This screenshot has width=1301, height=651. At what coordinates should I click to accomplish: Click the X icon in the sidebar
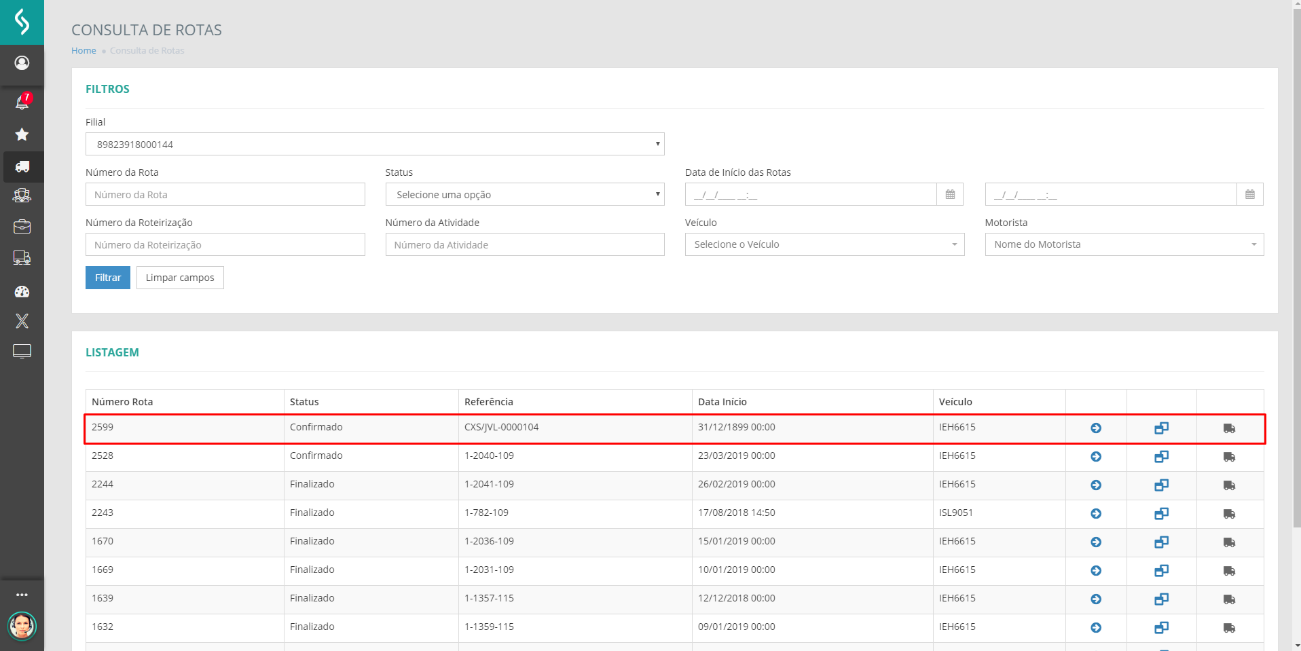21,321
